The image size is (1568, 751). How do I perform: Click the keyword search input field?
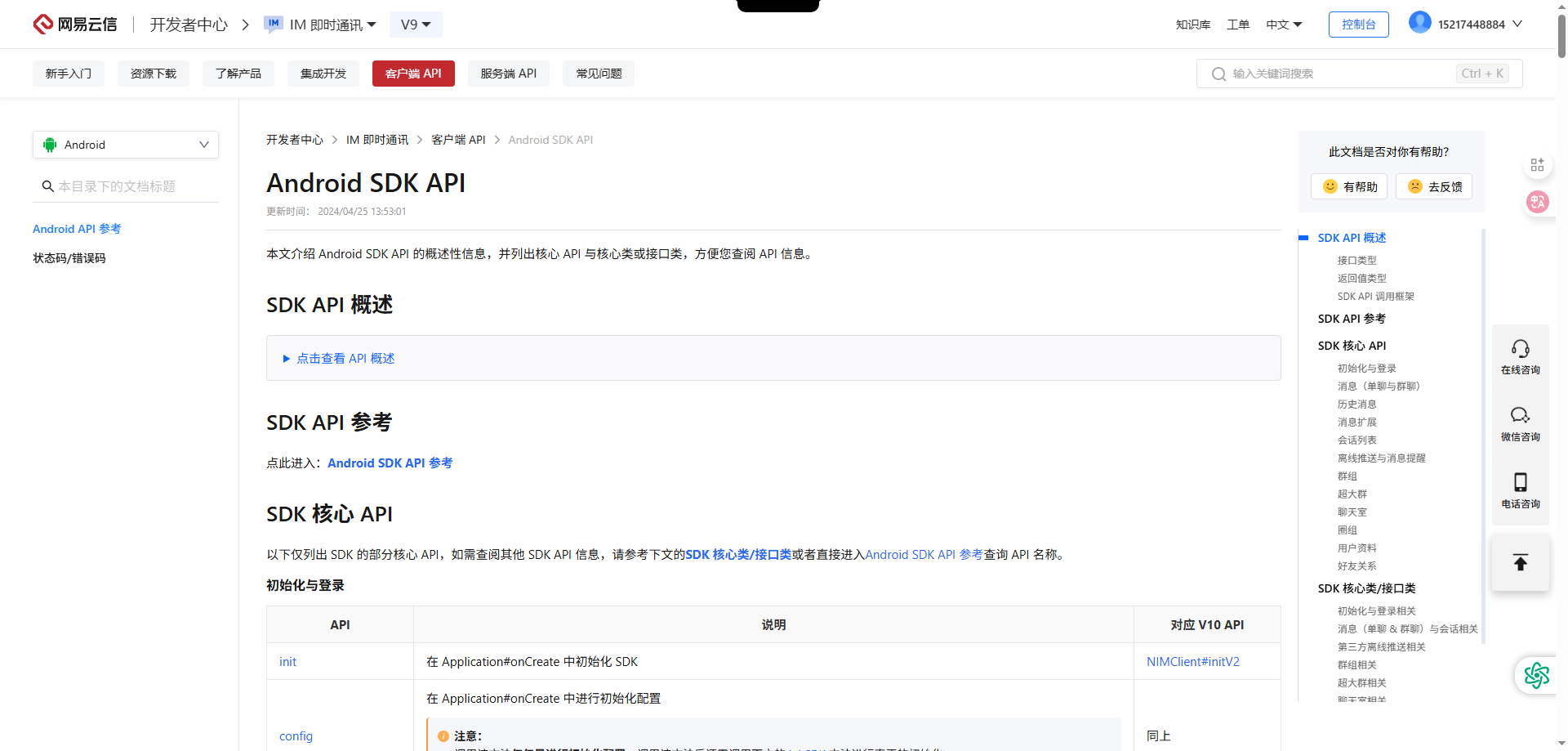point(1359,74)
